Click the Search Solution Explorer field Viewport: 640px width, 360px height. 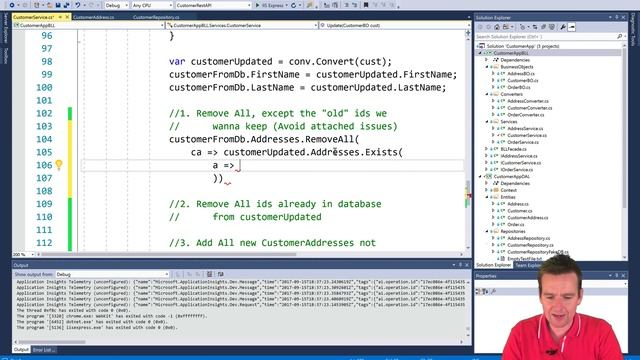pos(546,36)
